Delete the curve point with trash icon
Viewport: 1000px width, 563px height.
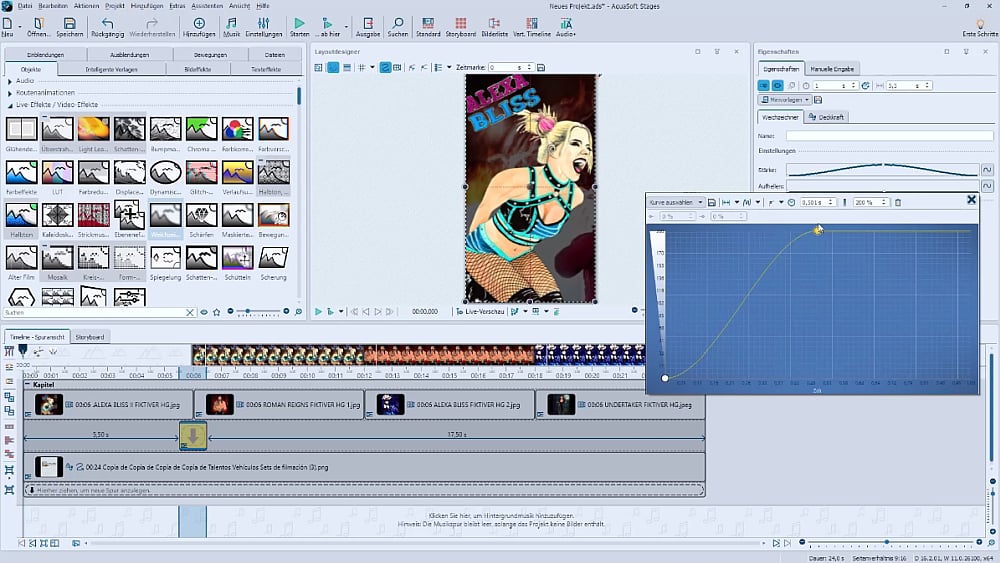tap(897, 202)
